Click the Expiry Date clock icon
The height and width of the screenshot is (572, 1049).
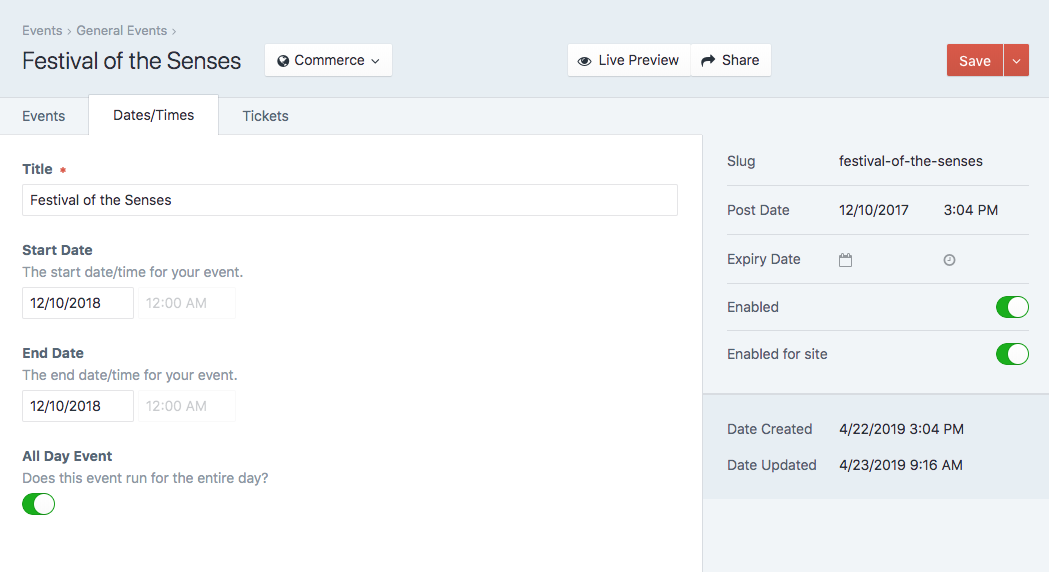949,260
